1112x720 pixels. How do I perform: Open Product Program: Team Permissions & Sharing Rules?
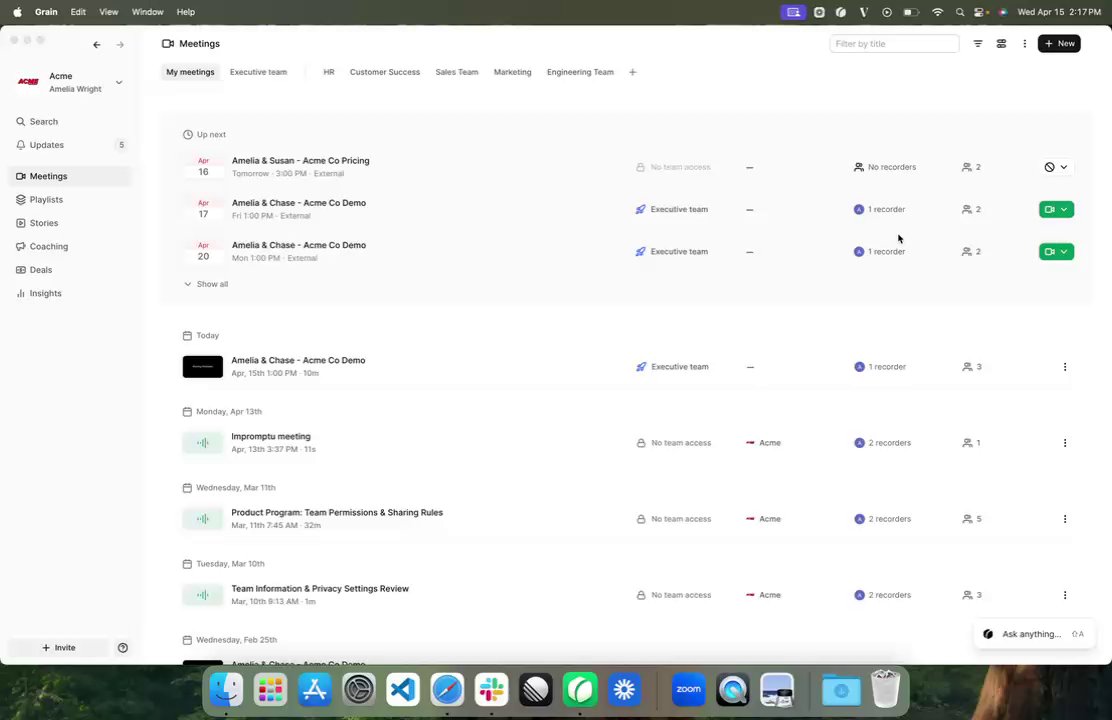pos(337,512)
